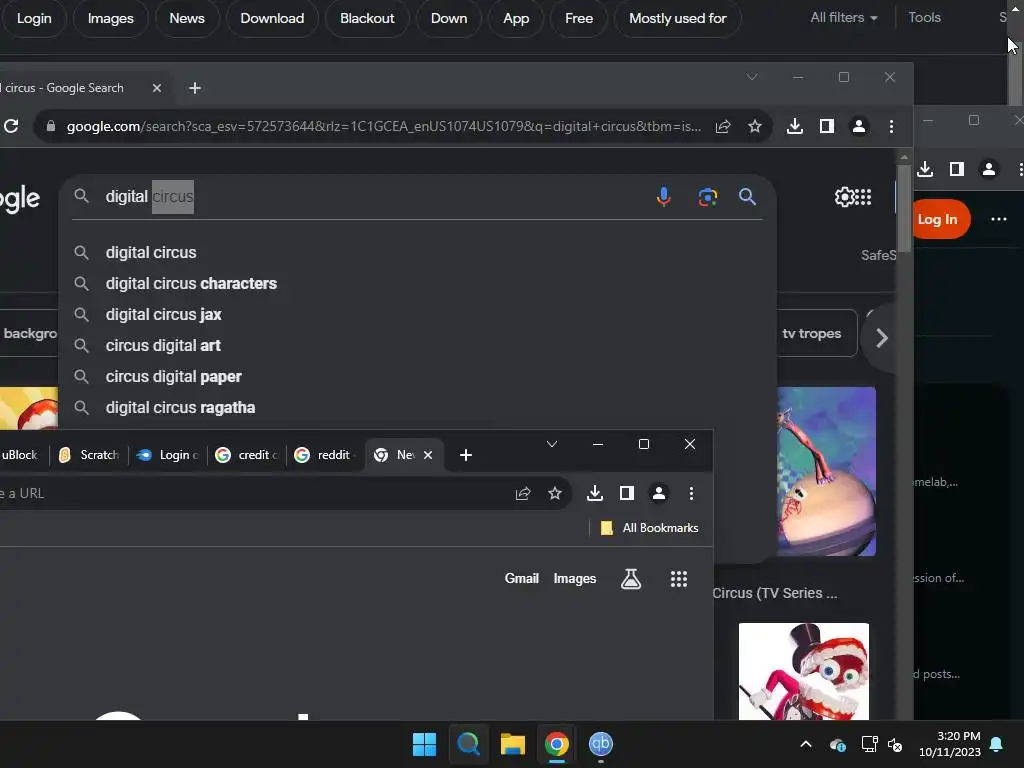Click the blue search magnifier button
This screenshot has height=768, width=1024.
point(748,197)
